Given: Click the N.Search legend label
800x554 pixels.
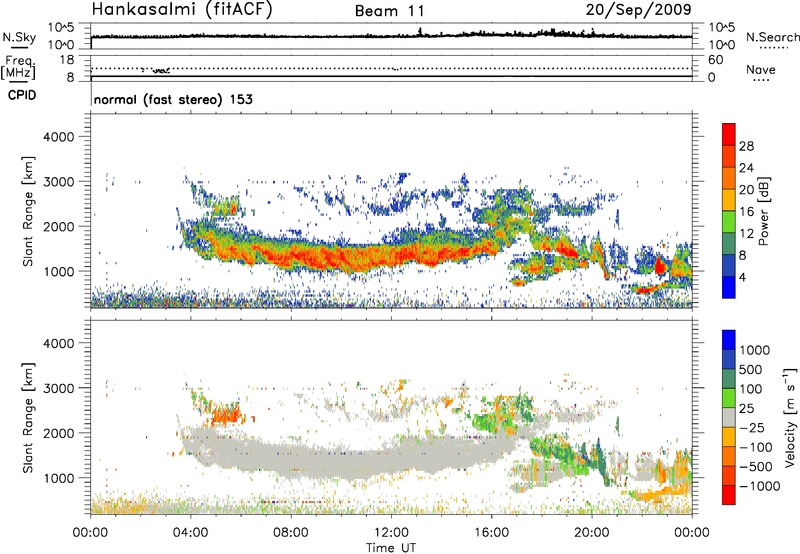Looking at the screenshot, I should click(773, 37).
